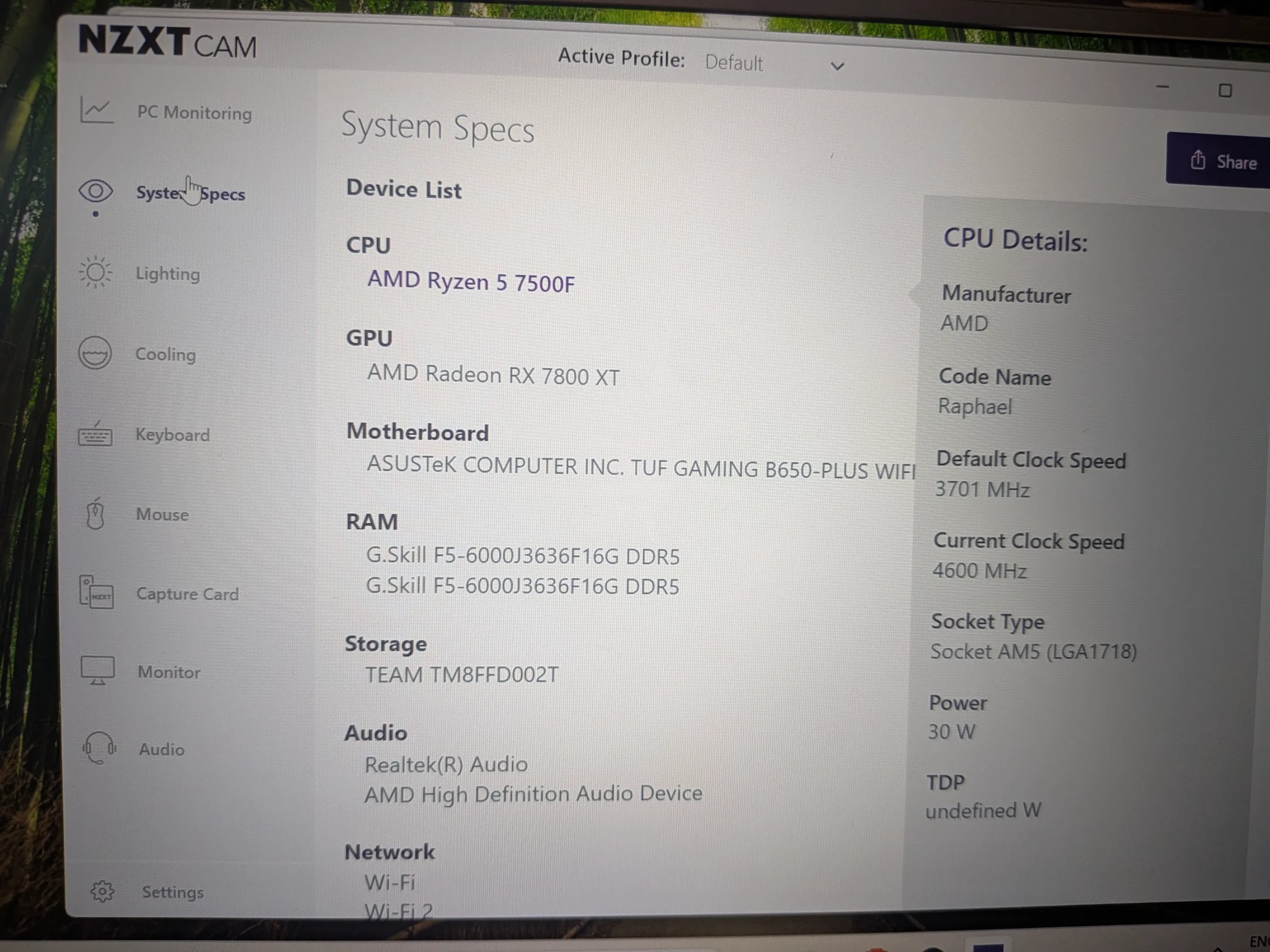The width and height of the screenshot is (1270, 952).
Task: Open Lighting via the sun icon
Action: click(x=95, y=272)
